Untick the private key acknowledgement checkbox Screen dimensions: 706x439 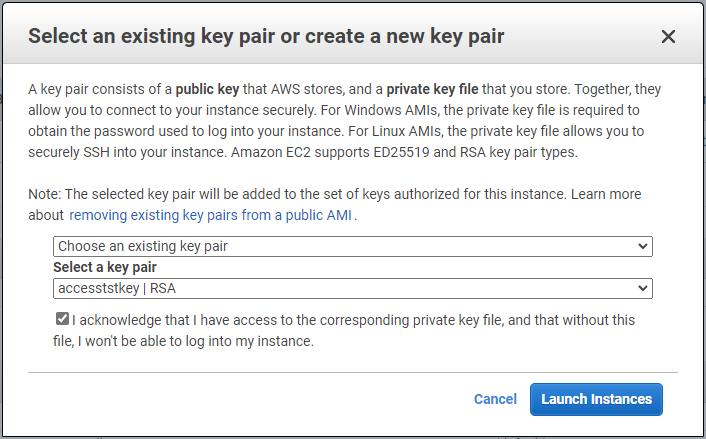click(63, 320)
